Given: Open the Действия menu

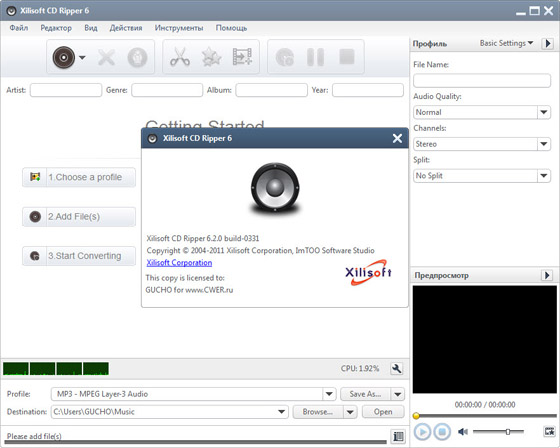Looking at the screenshot, I should (126, 28).
